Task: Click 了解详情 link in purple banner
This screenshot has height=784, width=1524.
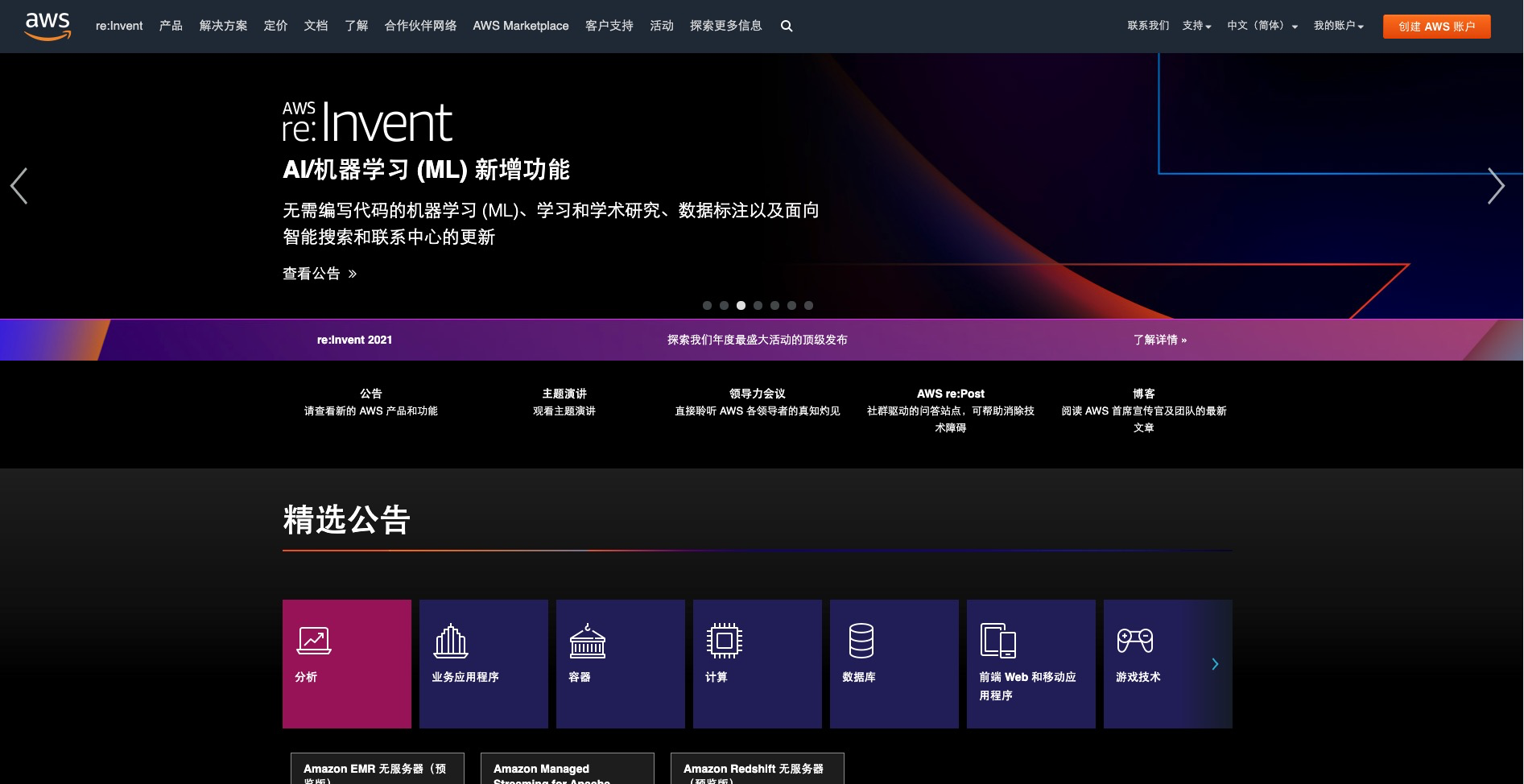Action: 1159,340
